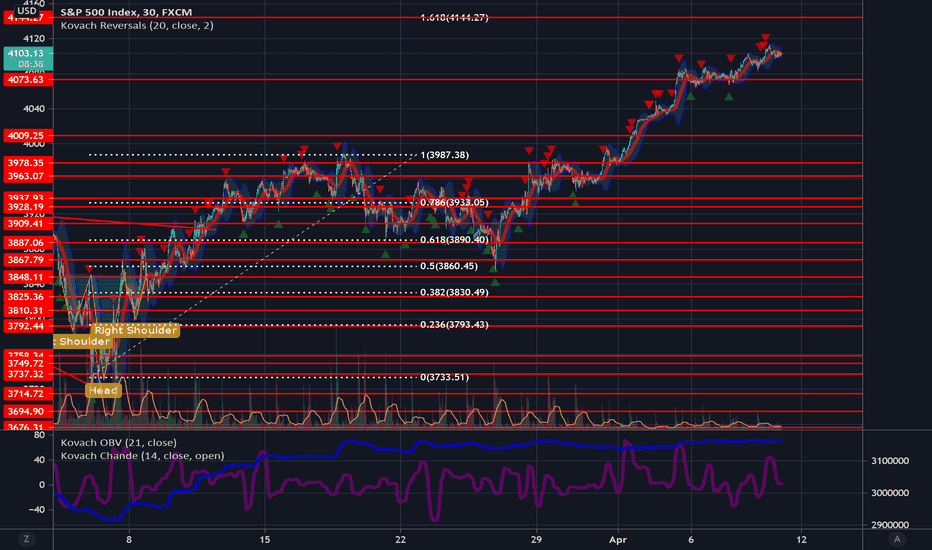Open the USD currency selector

(27, 10)
